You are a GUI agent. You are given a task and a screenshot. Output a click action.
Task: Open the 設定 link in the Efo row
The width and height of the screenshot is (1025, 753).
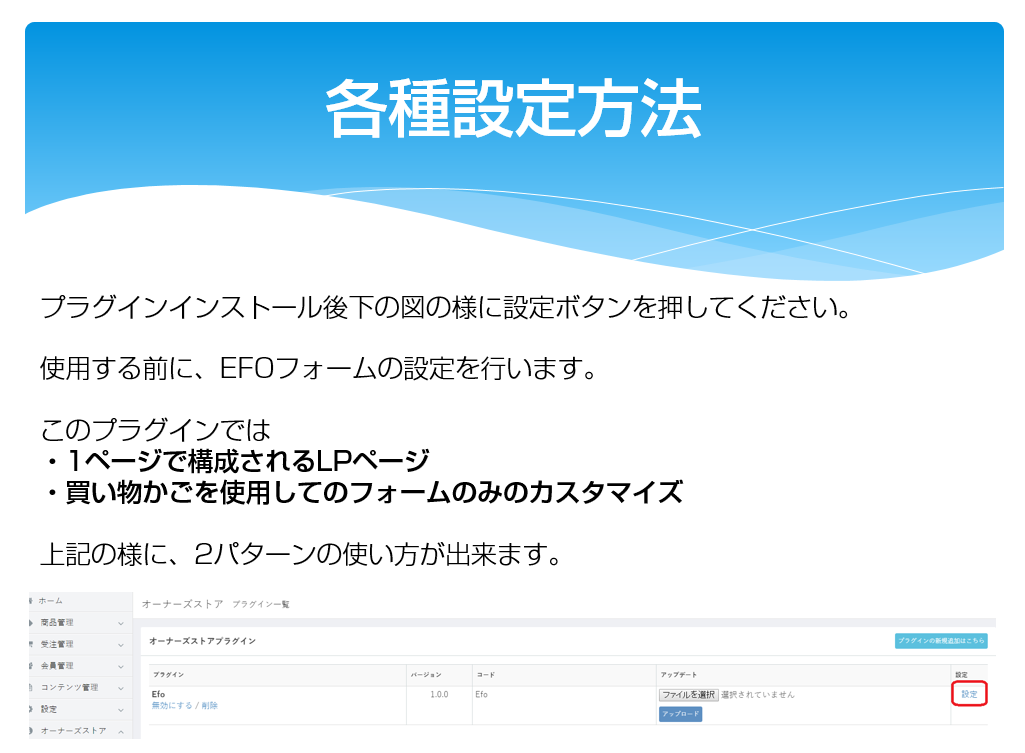pyautogui.click(x=969, y=694)
